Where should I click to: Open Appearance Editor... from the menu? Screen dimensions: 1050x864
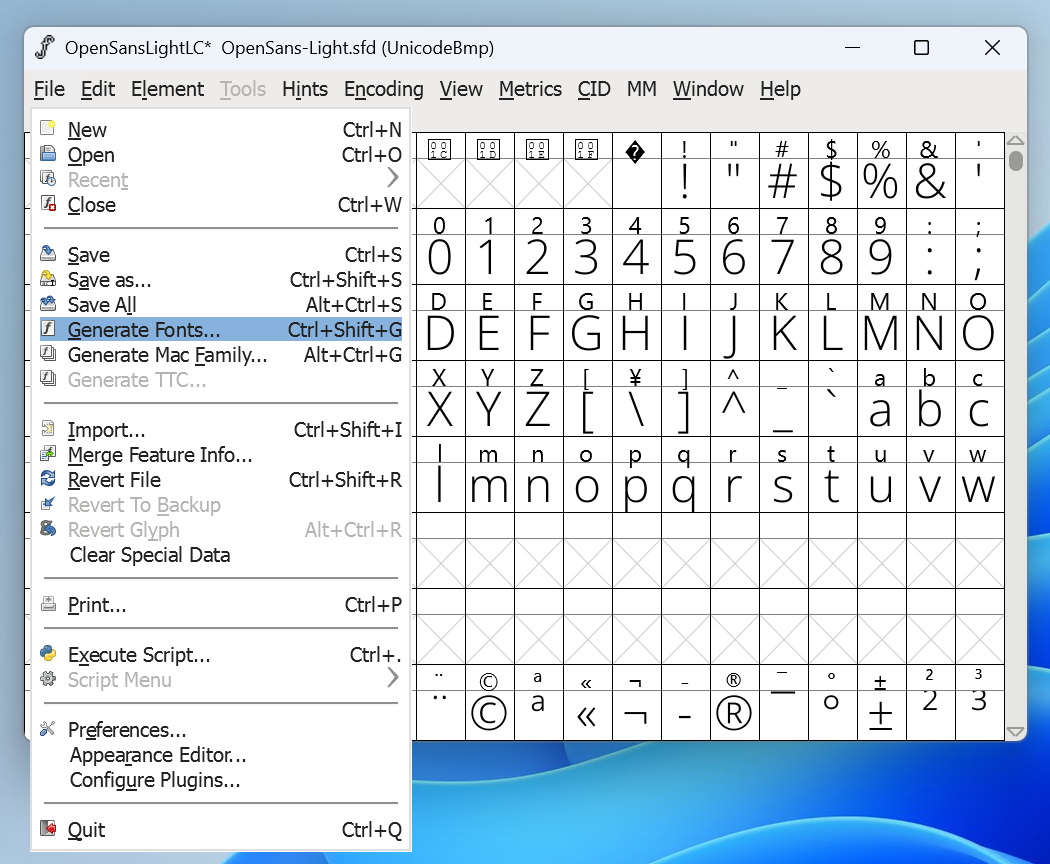[x=158, y=755]
